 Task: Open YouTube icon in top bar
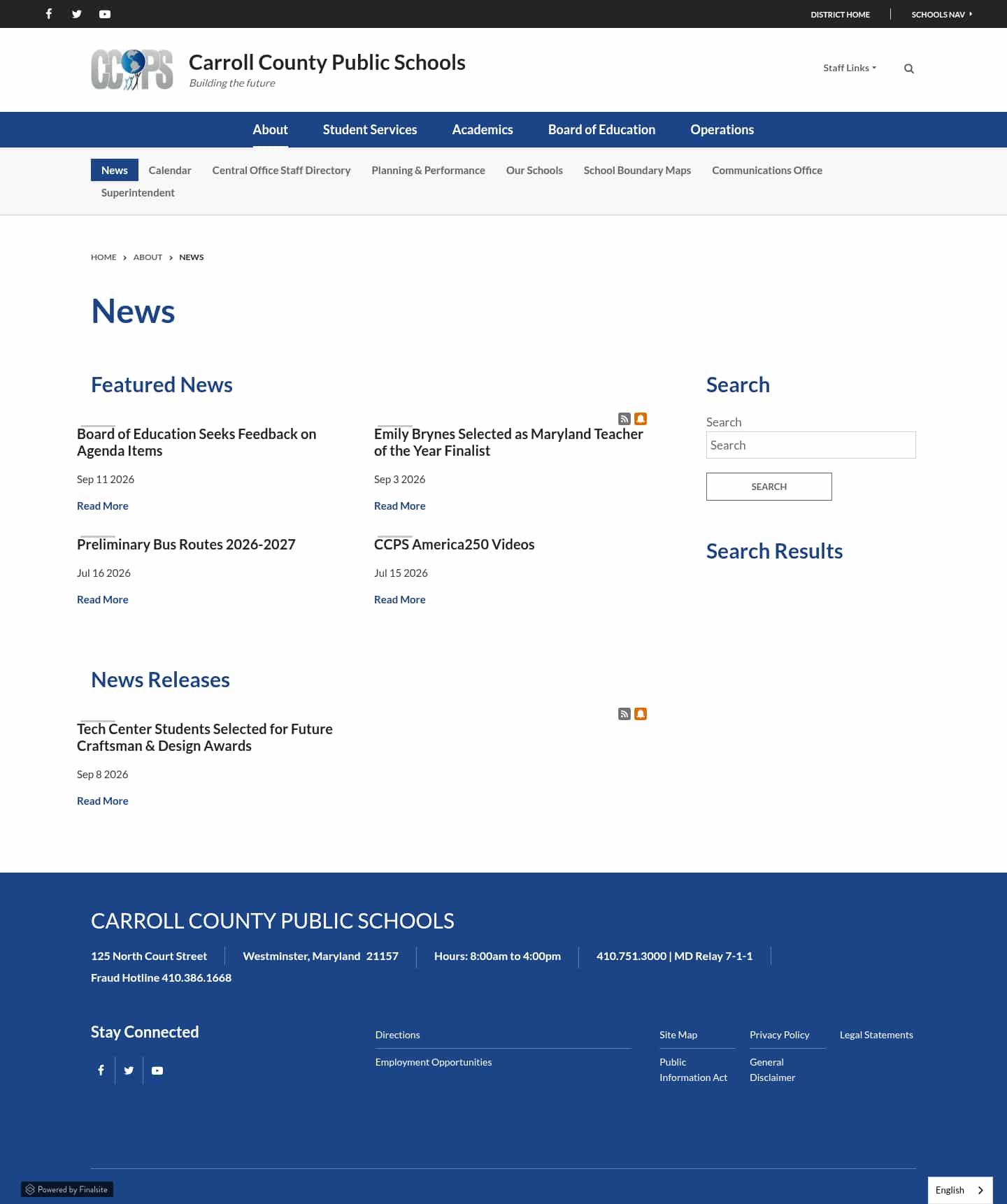tap(105, 14)
